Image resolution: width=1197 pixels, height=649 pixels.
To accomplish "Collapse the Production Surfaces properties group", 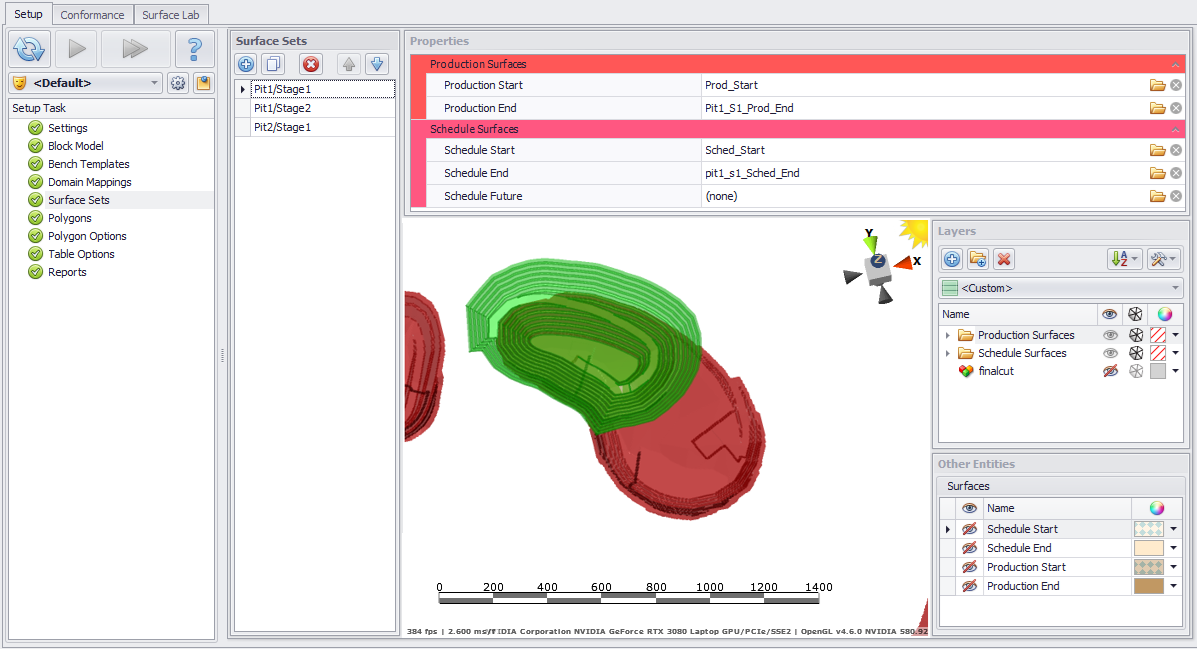I will pyautogui.click(x=1175, y=65).
